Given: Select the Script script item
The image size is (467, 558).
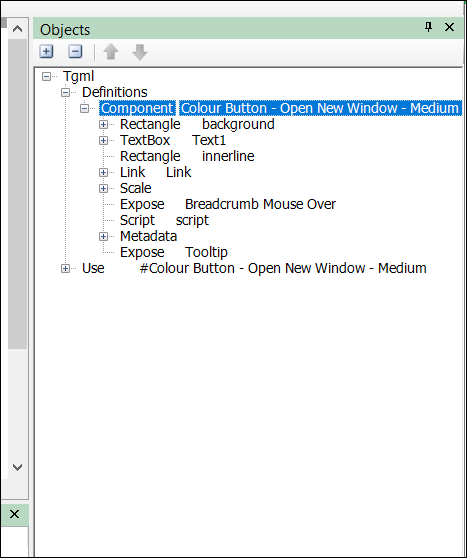Looking at the screenshot, I should coord(164,220).
